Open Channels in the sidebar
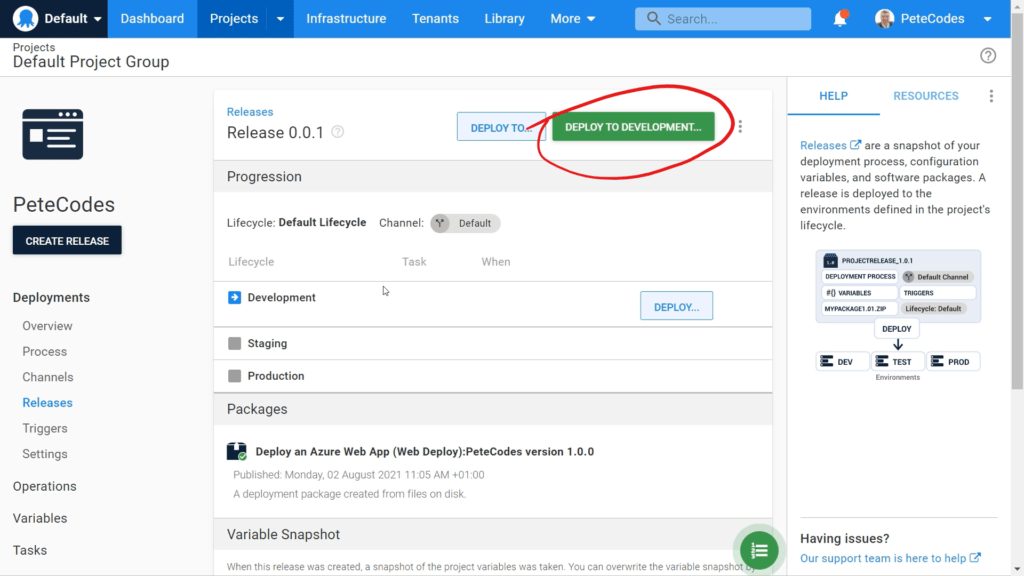 (x=48, y=377)
